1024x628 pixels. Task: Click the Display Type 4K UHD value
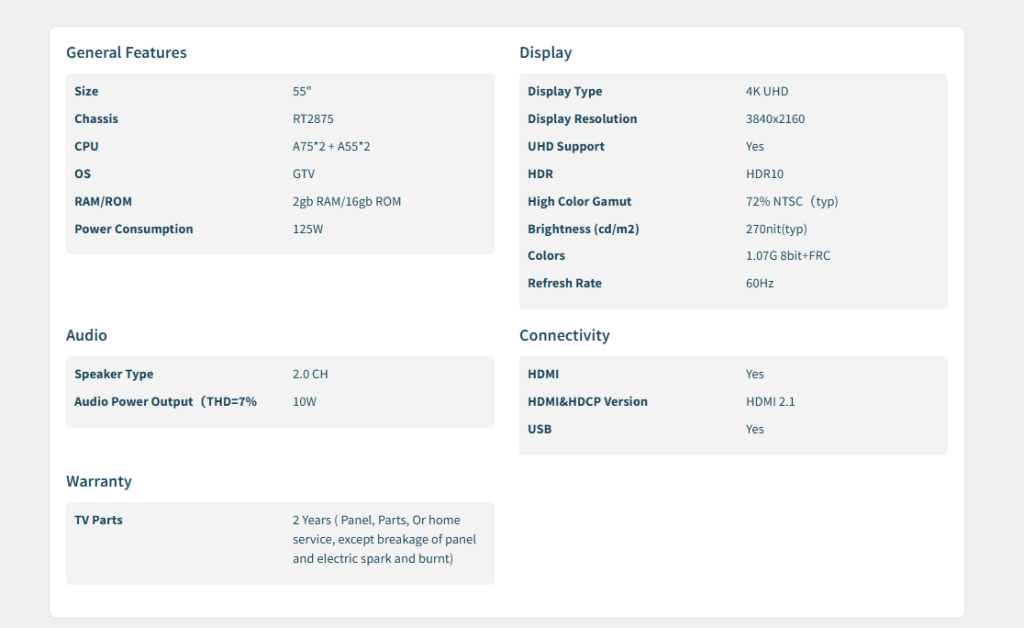767,92
